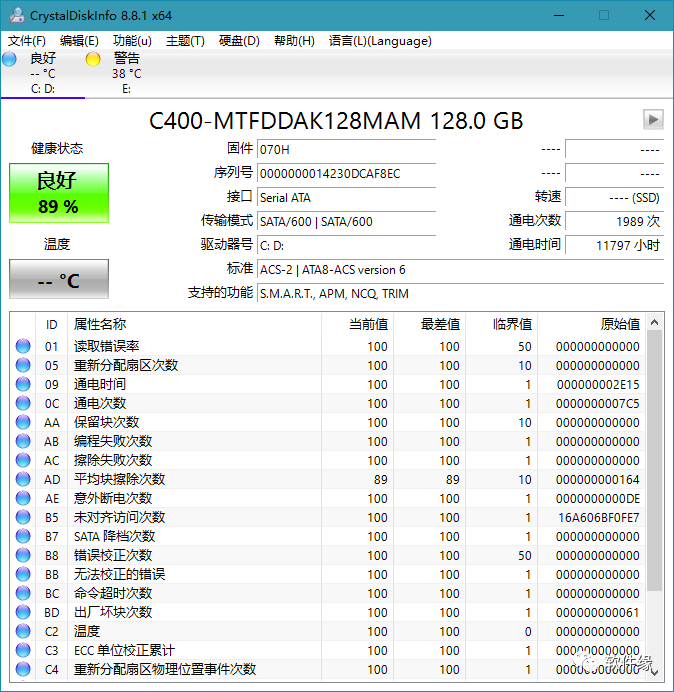
Task: Click the status orb of attribute AC
Action: [23, 460]
